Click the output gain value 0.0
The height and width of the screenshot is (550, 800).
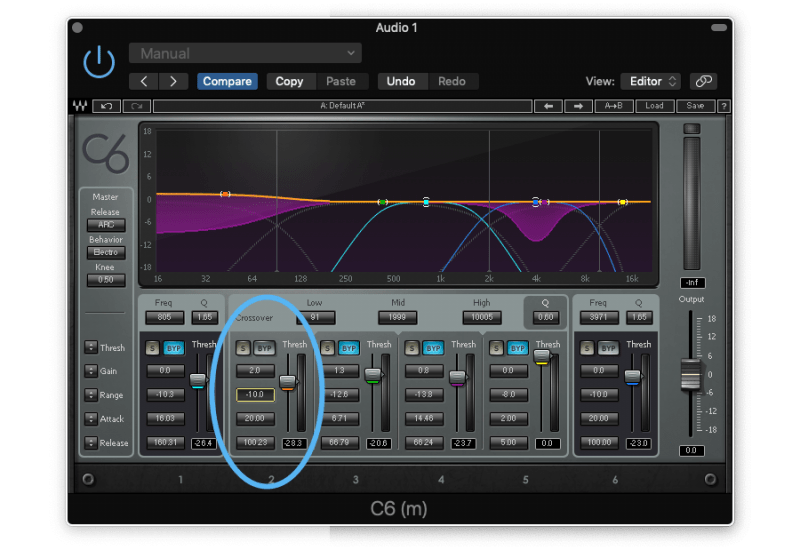[691, 451]
